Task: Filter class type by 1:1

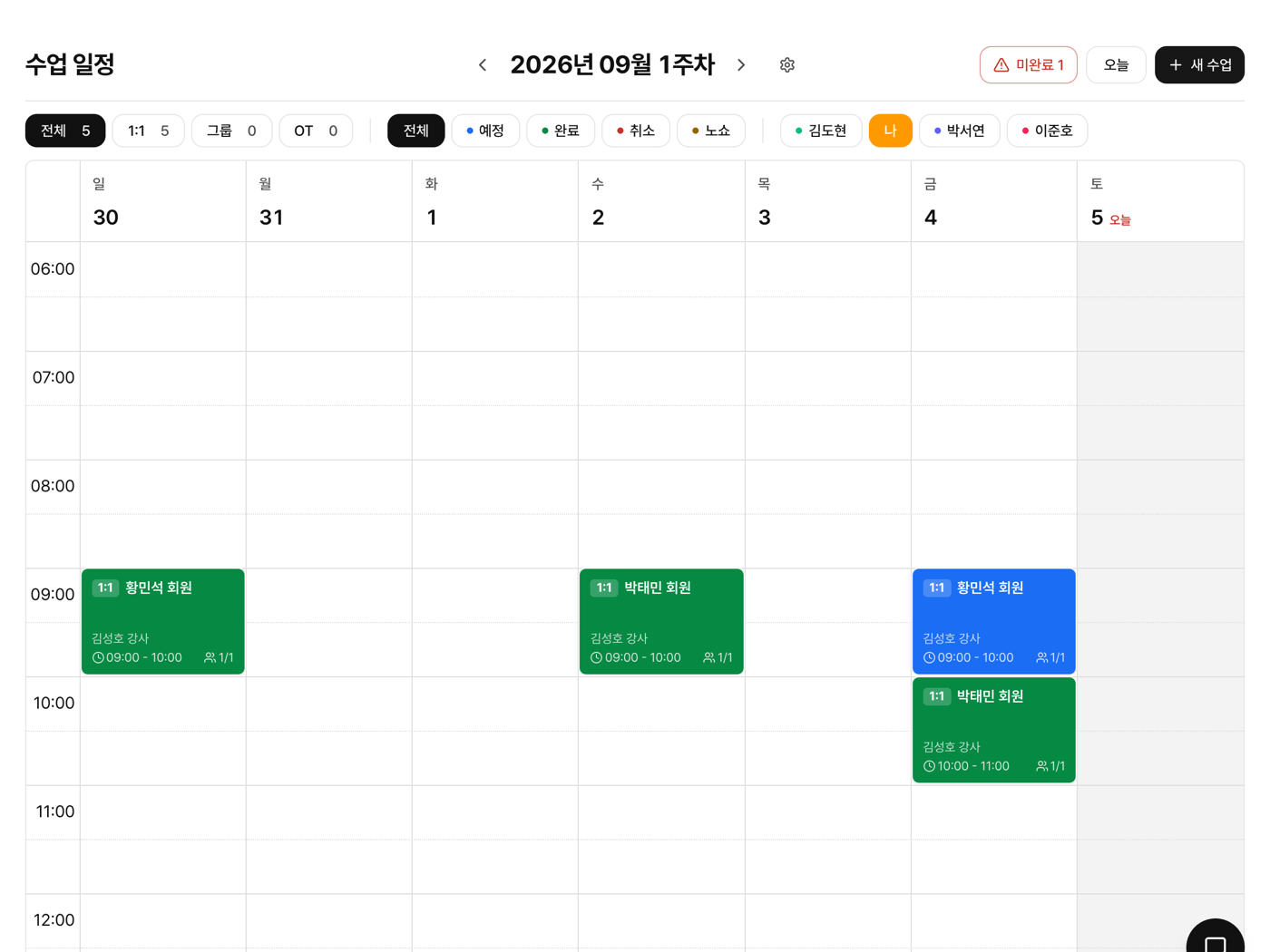Action: pos(148,131)
